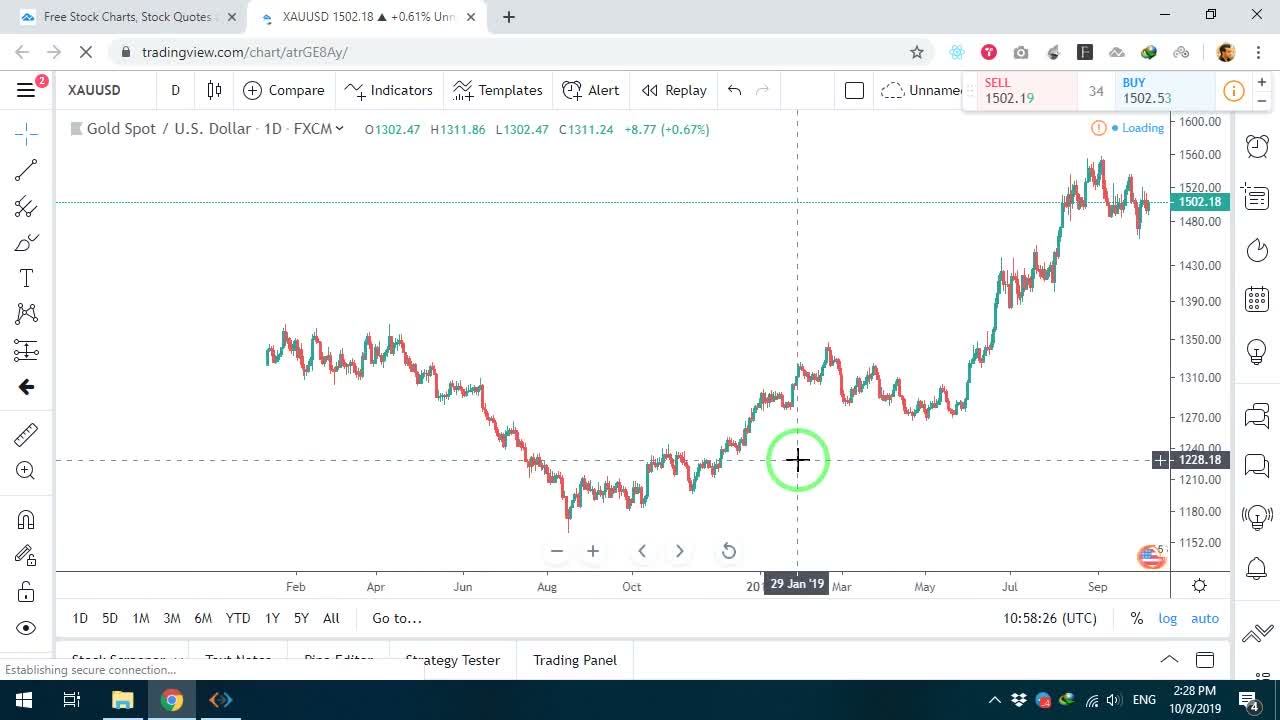This screenshot has height=720, width=1280.
Task: Zoom out chart with minus button
Action: pos(557,551)
